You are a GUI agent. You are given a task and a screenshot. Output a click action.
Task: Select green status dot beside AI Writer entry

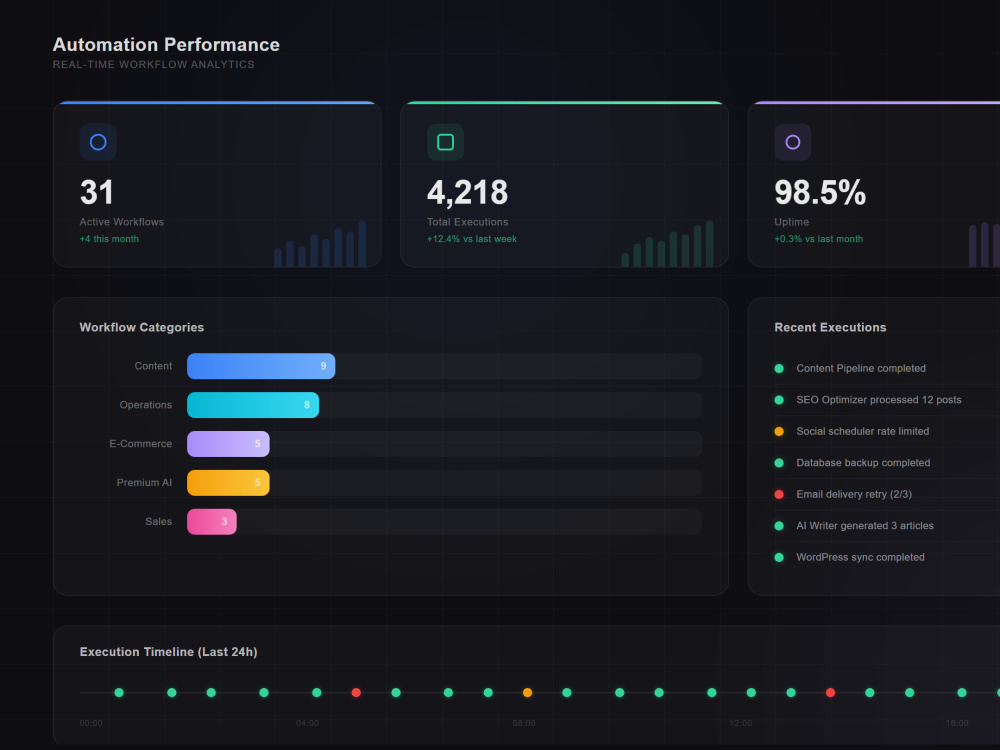[779, 526]
